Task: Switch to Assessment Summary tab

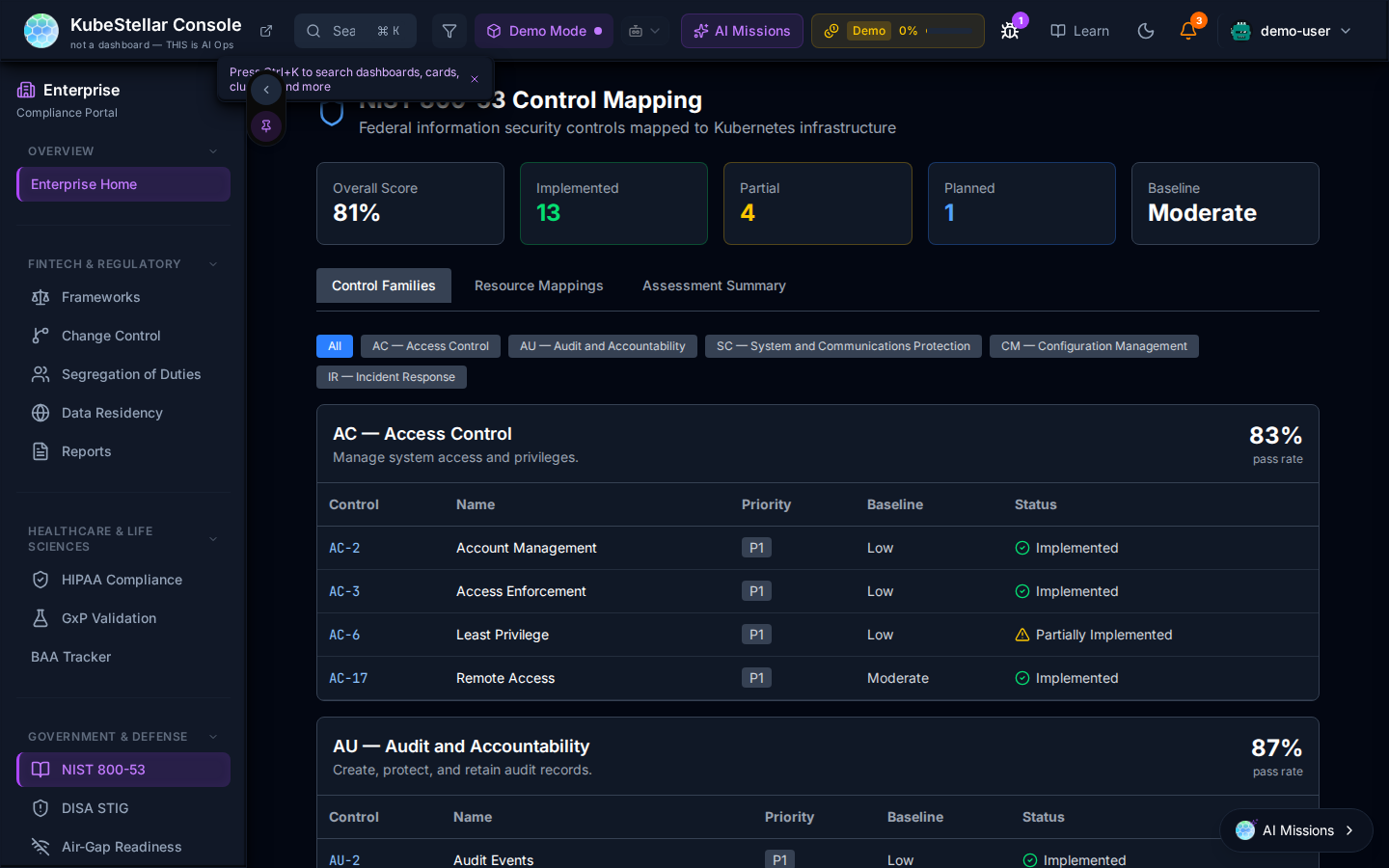Action: point(714,285)
